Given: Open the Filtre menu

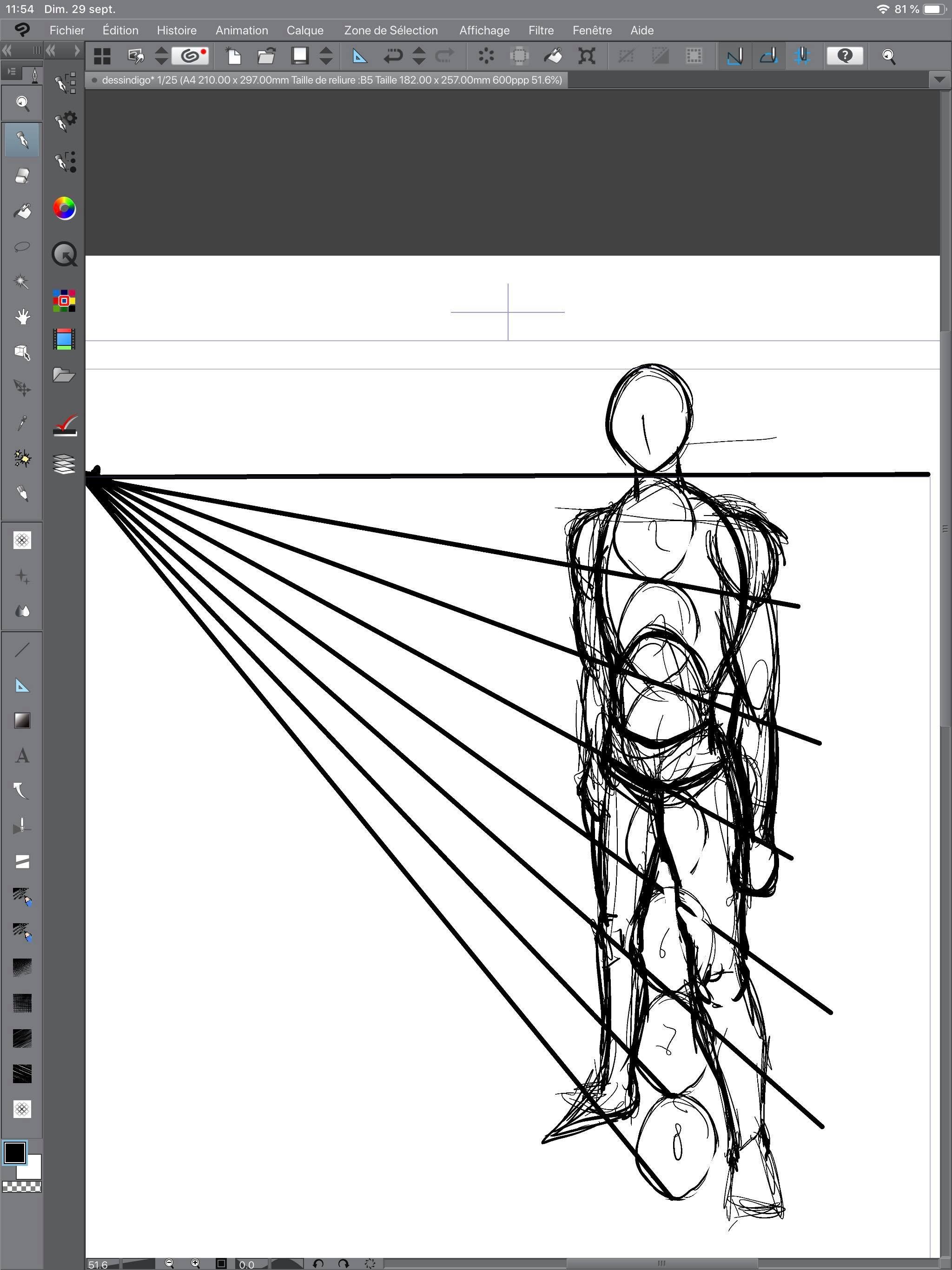Looking at the screenshot, I should point(541,30).
